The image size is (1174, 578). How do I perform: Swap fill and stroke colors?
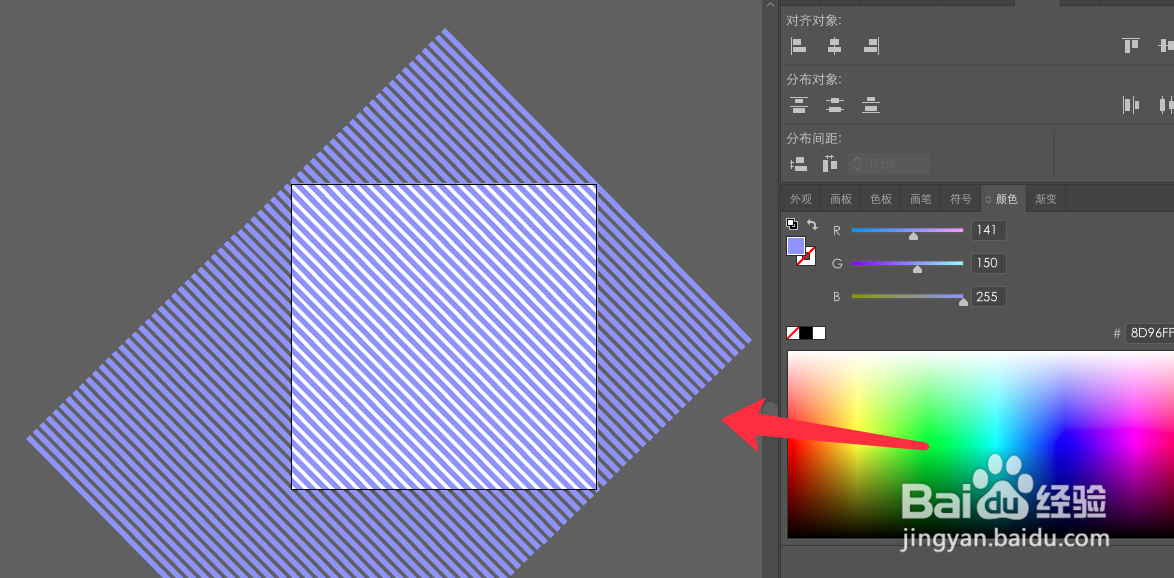(x=812, y=224)
